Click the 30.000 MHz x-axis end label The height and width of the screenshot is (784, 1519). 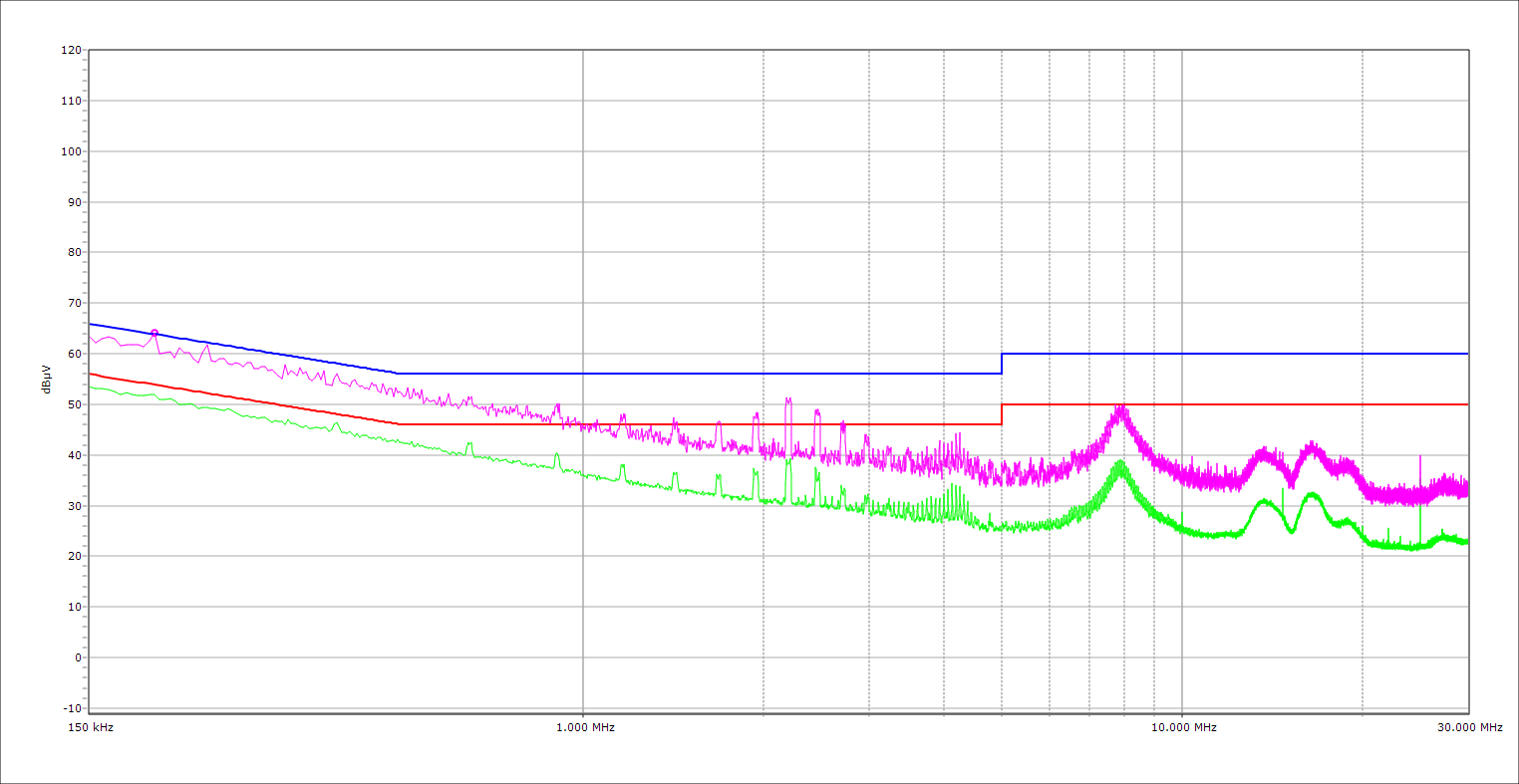pos(1469,728)
